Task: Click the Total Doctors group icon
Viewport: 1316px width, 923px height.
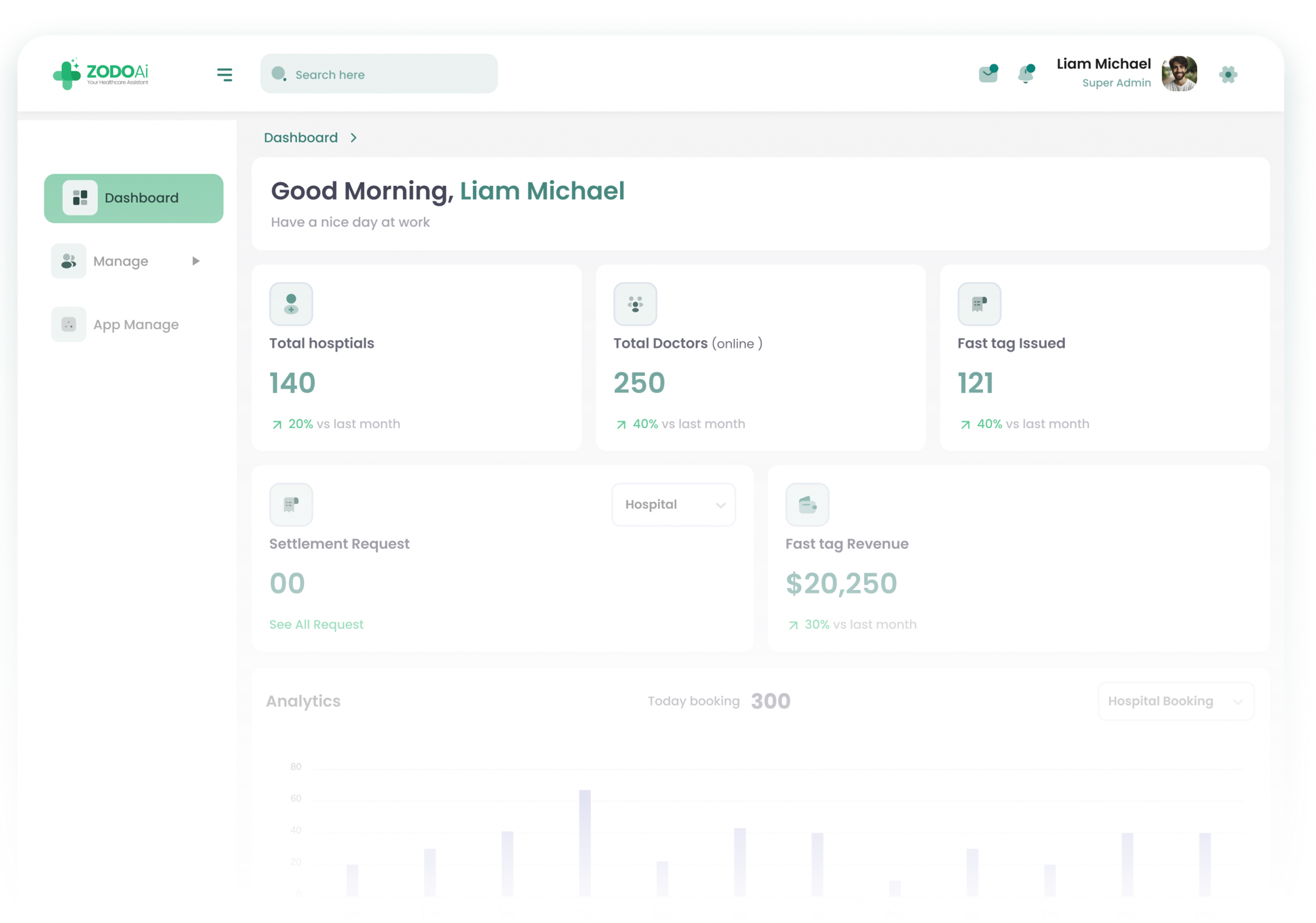Action: [x=635, y=303]
